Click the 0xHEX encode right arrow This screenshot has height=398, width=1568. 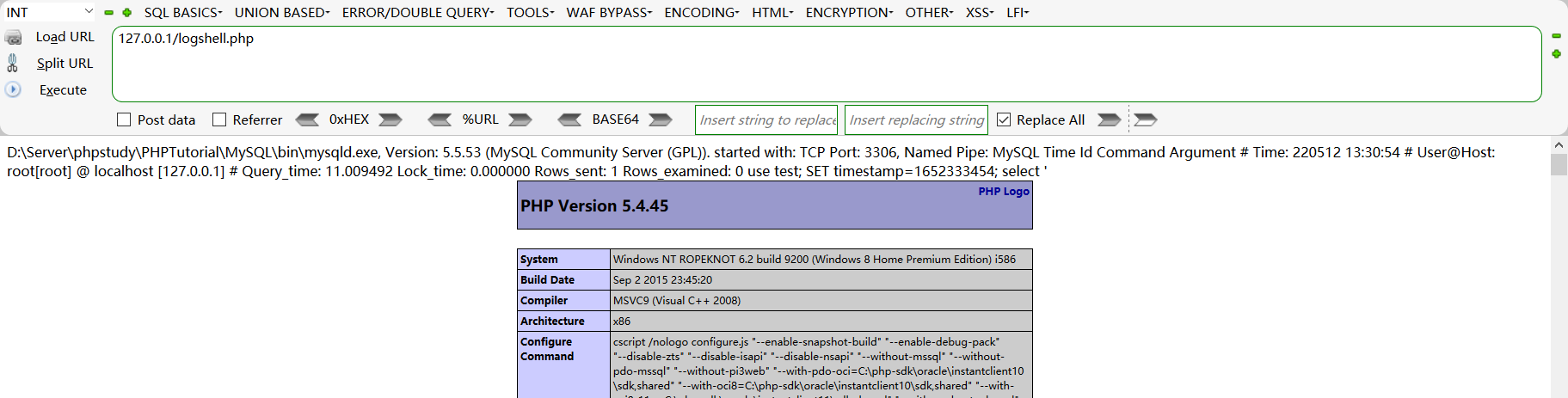(x=390, y=119)
